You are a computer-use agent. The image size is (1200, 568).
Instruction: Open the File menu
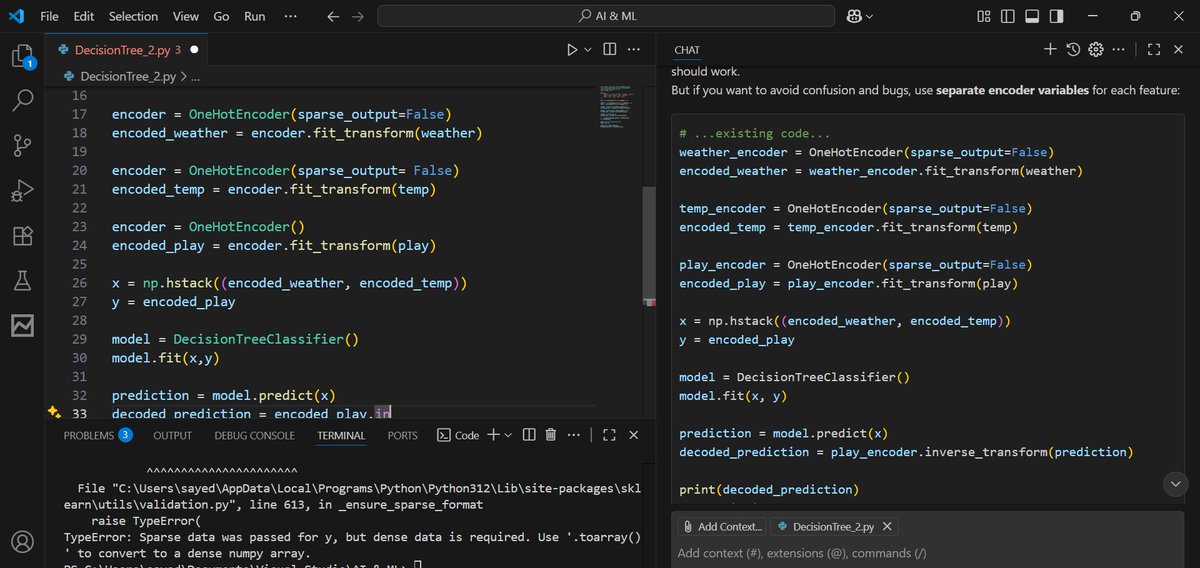[50, 17]
